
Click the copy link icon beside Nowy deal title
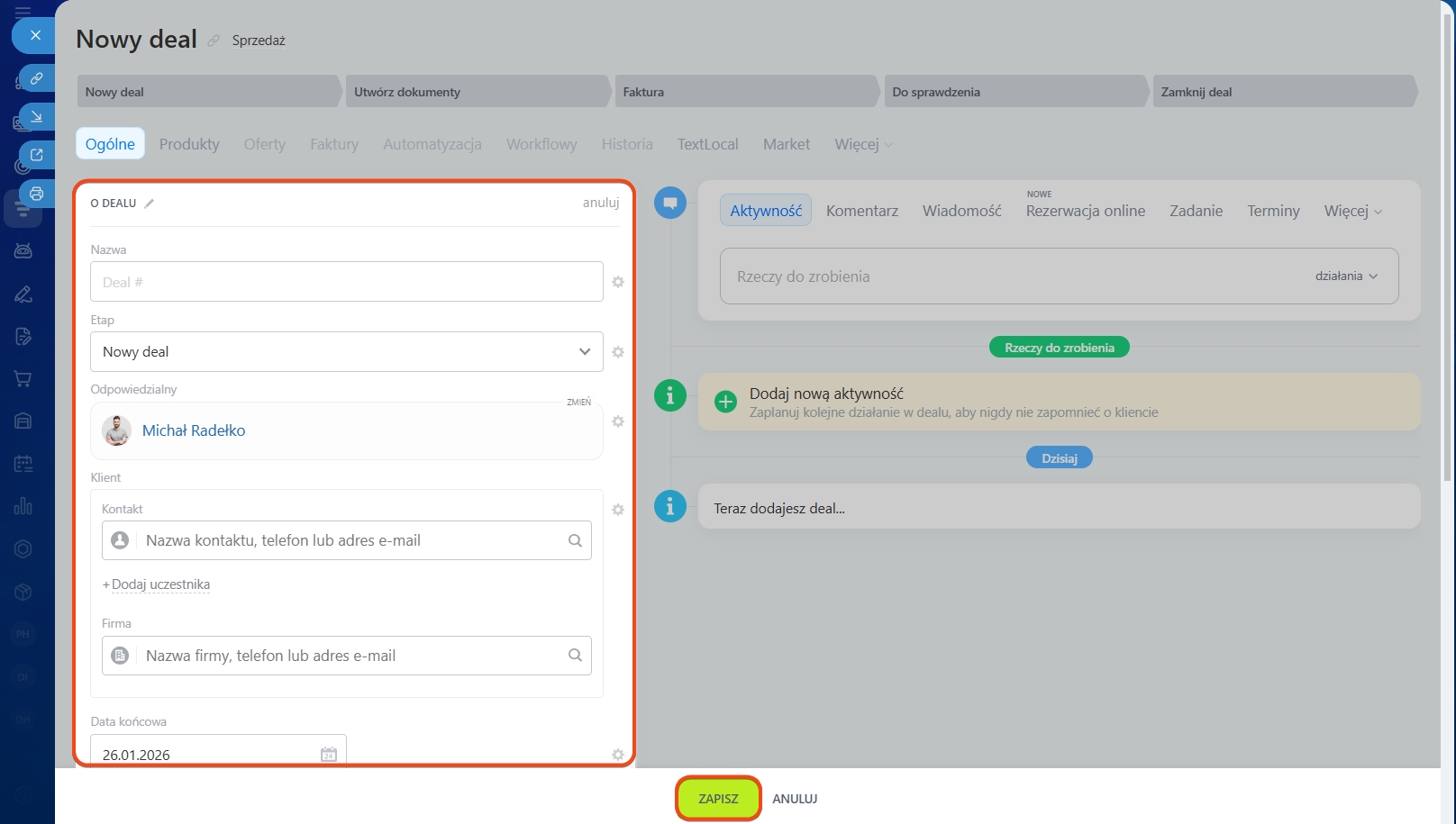pyautogui.click(x=214, y=41)
